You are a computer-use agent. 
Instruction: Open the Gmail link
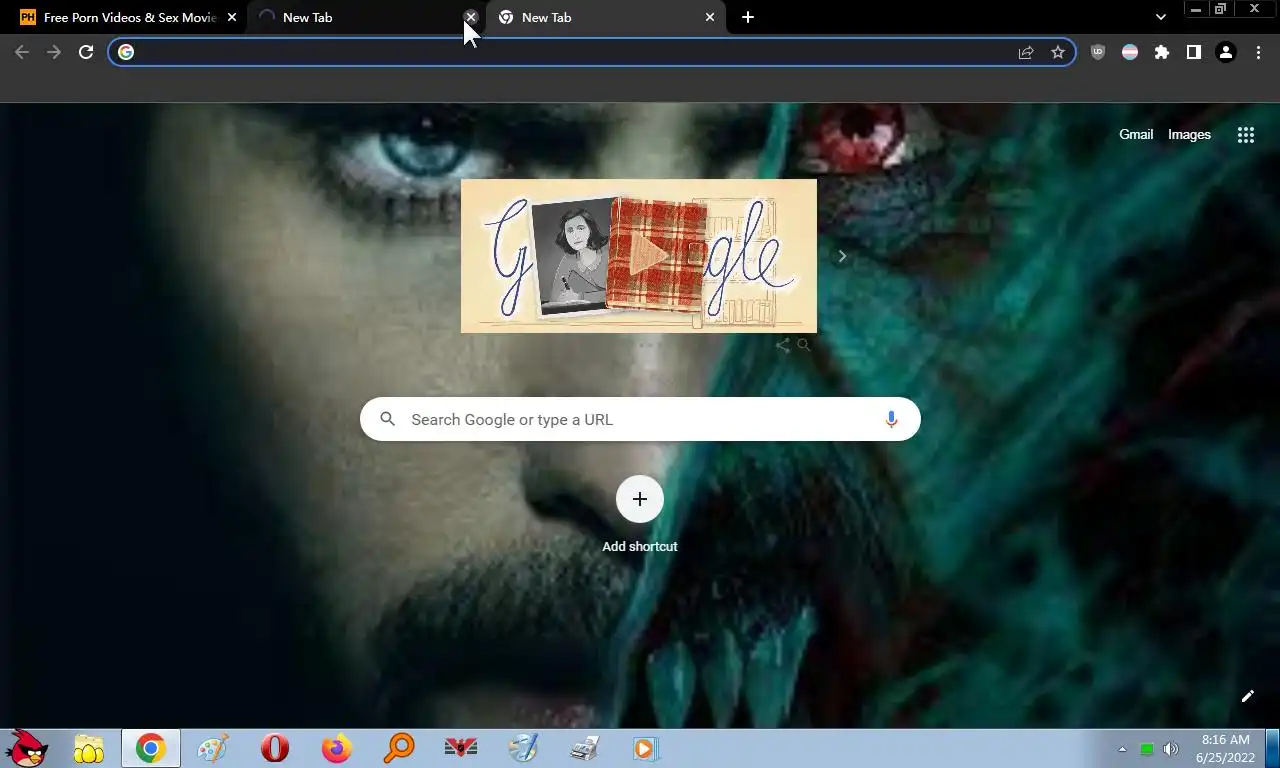click(1136, 135)
